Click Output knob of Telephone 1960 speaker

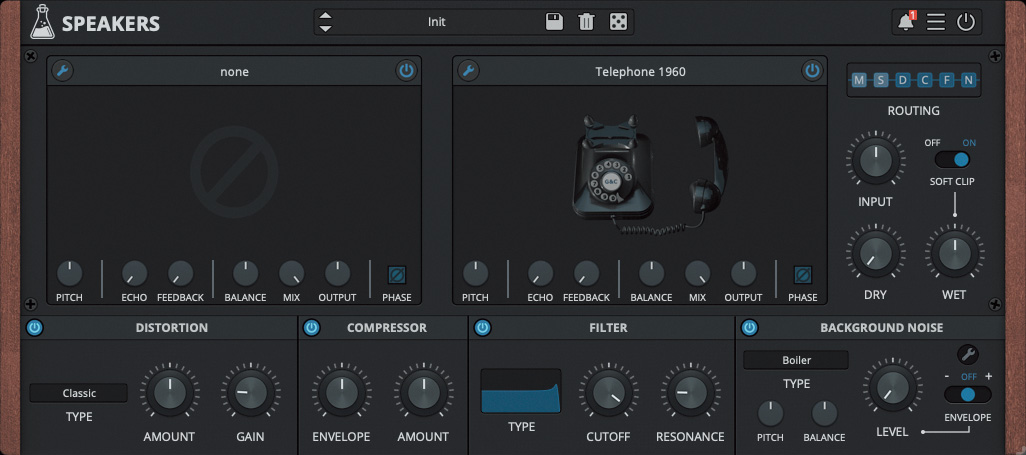[743, 274]
